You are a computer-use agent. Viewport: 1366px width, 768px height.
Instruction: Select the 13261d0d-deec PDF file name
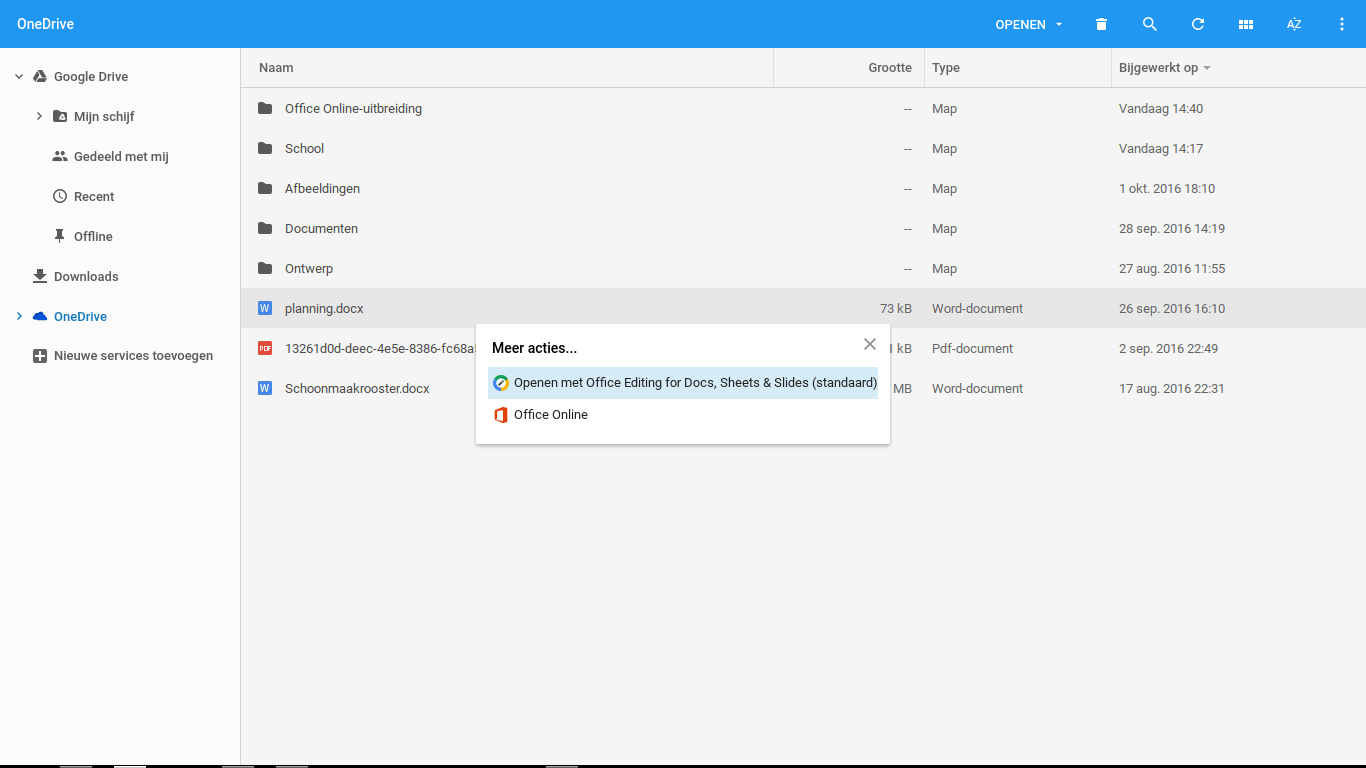coord(380,348)
